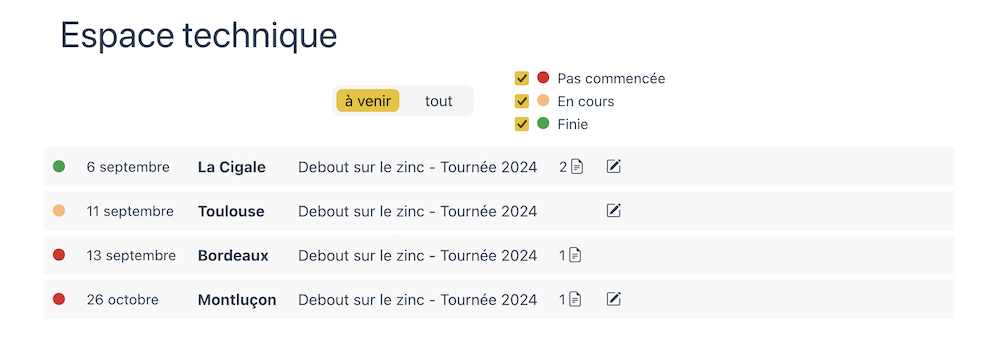Click the edit pencil icon for Toulouse
This screenshot has height=364, width=1000.
click(614, 211)
